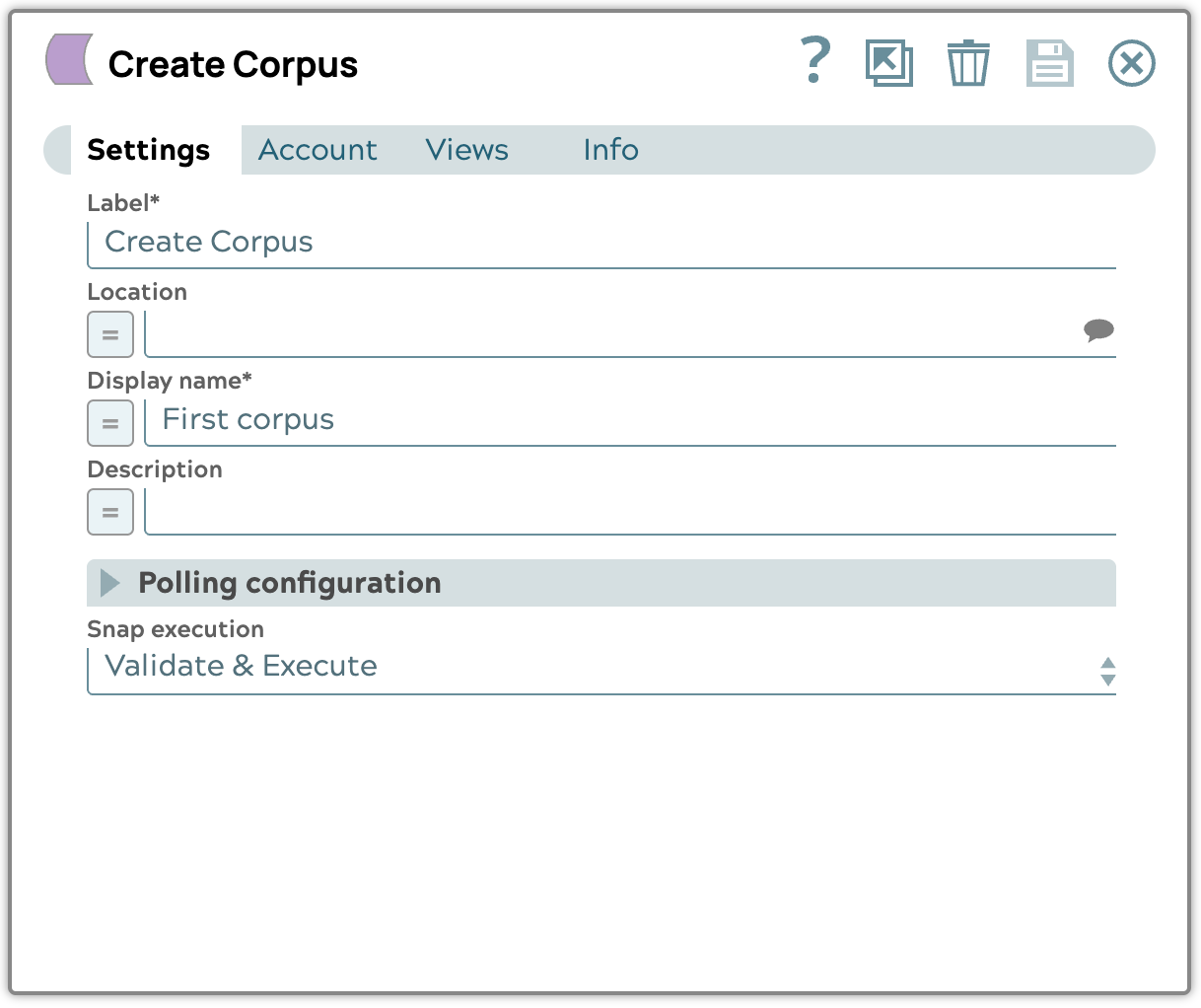Toggle expression mode for the Location field
1201x1008 pixels.
coord(110,334)
